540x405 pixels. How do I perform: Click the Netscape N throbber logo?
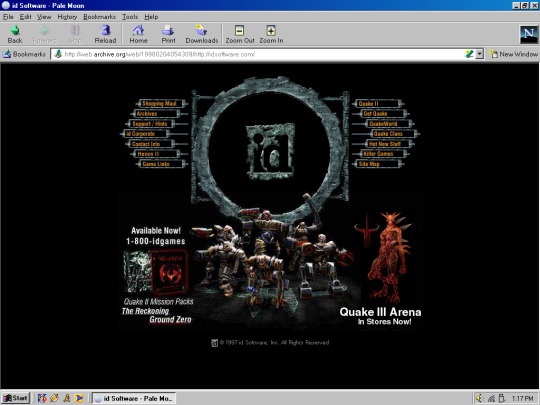click(529, 34)
